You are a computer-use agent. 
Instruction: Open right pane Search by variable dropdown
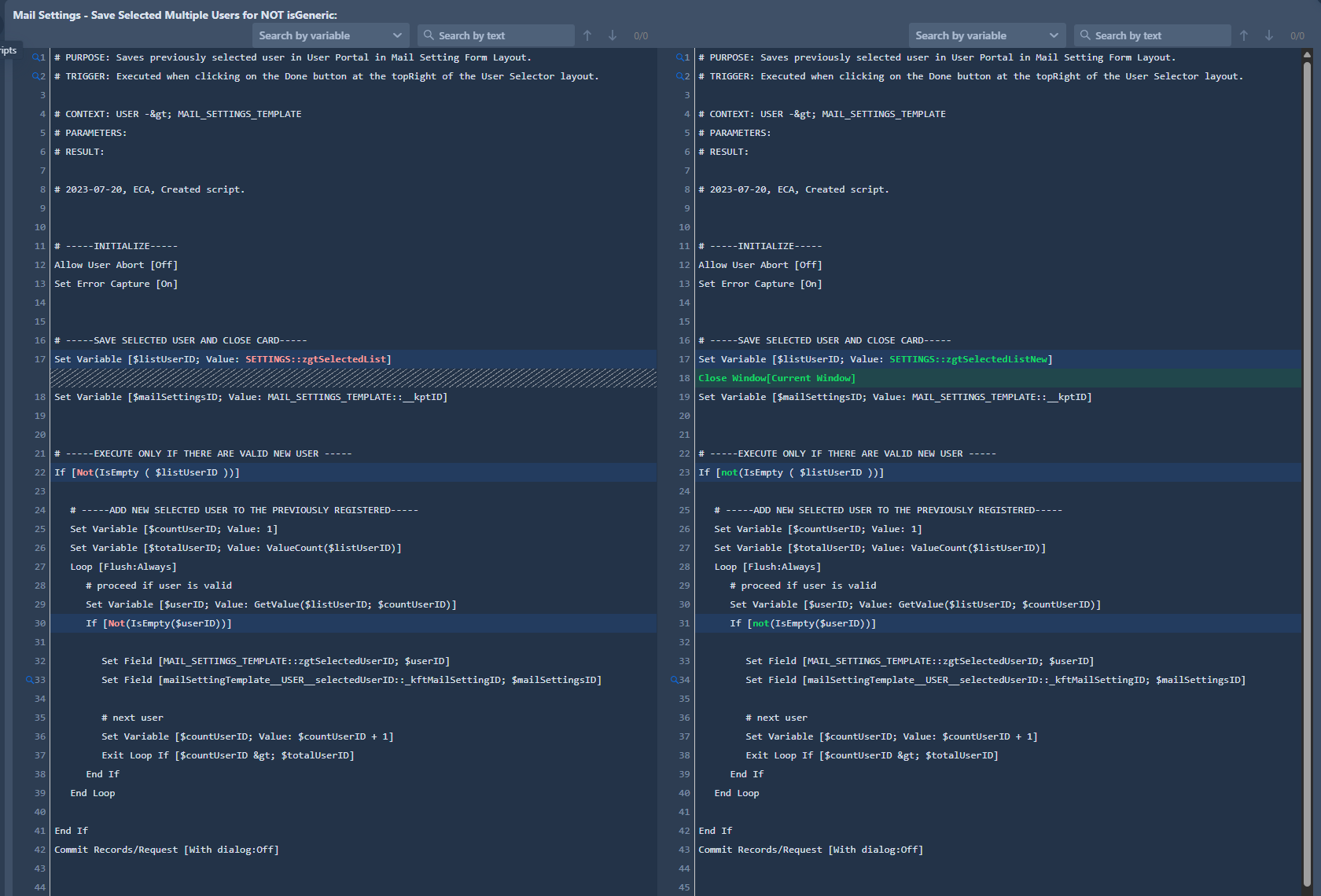point(987,35)
